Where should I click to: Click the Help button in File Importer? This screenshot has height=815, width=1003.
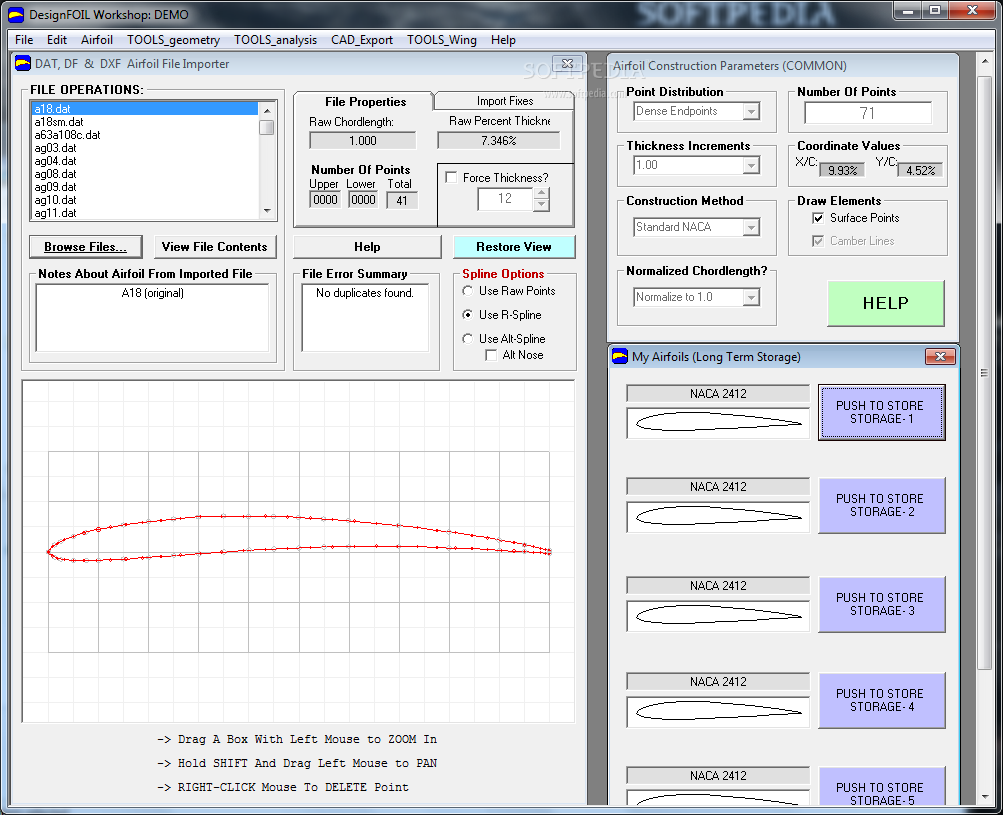(x=367, y=247)
